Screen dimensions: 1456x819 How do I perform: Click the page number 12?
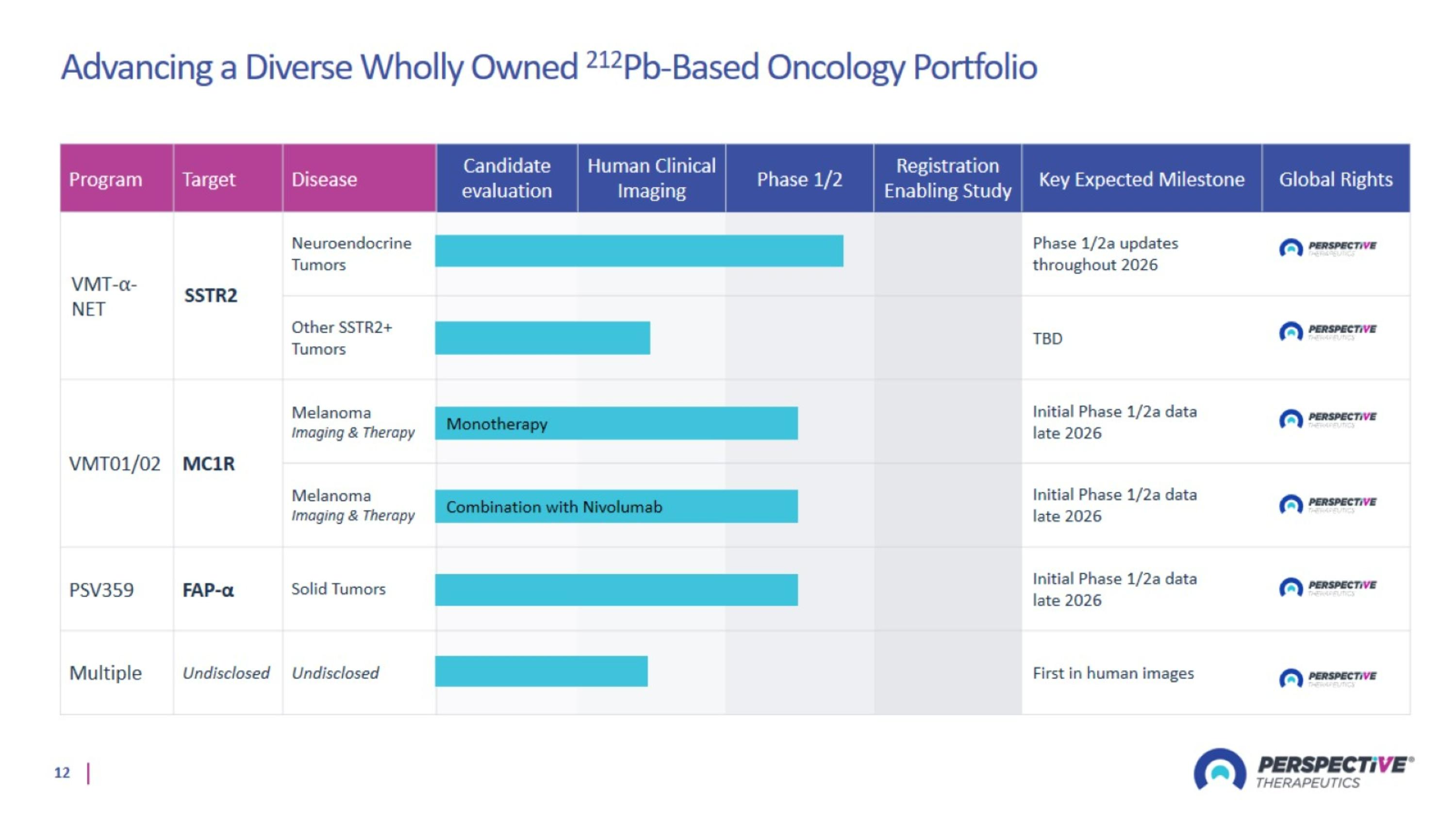pos(62,773)
